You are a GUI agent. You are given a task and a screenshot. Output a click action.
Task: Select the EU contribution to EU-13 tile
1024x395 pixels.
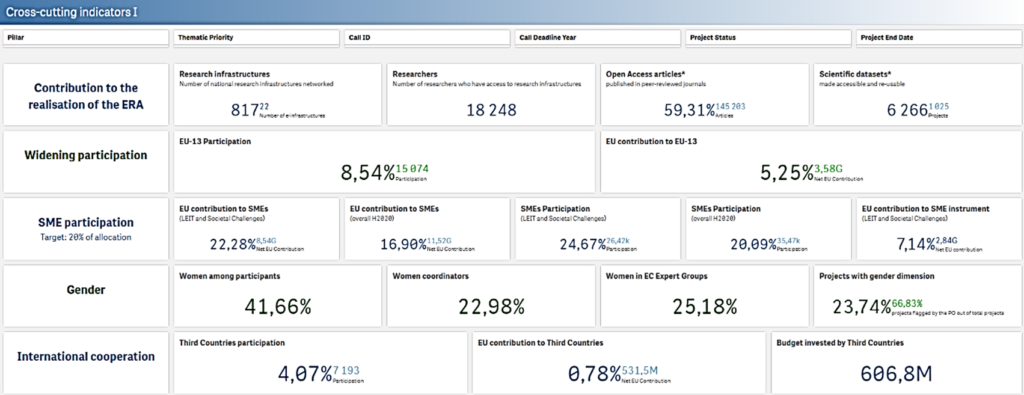point(811,162)
